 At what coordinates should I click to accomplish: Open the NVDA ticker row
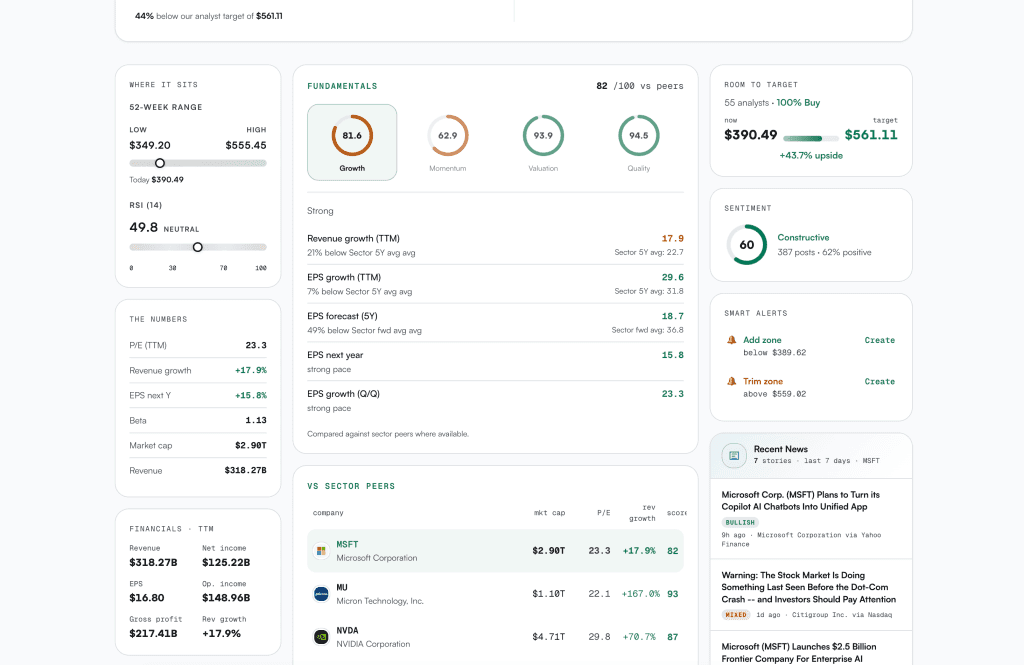[495, 637]
